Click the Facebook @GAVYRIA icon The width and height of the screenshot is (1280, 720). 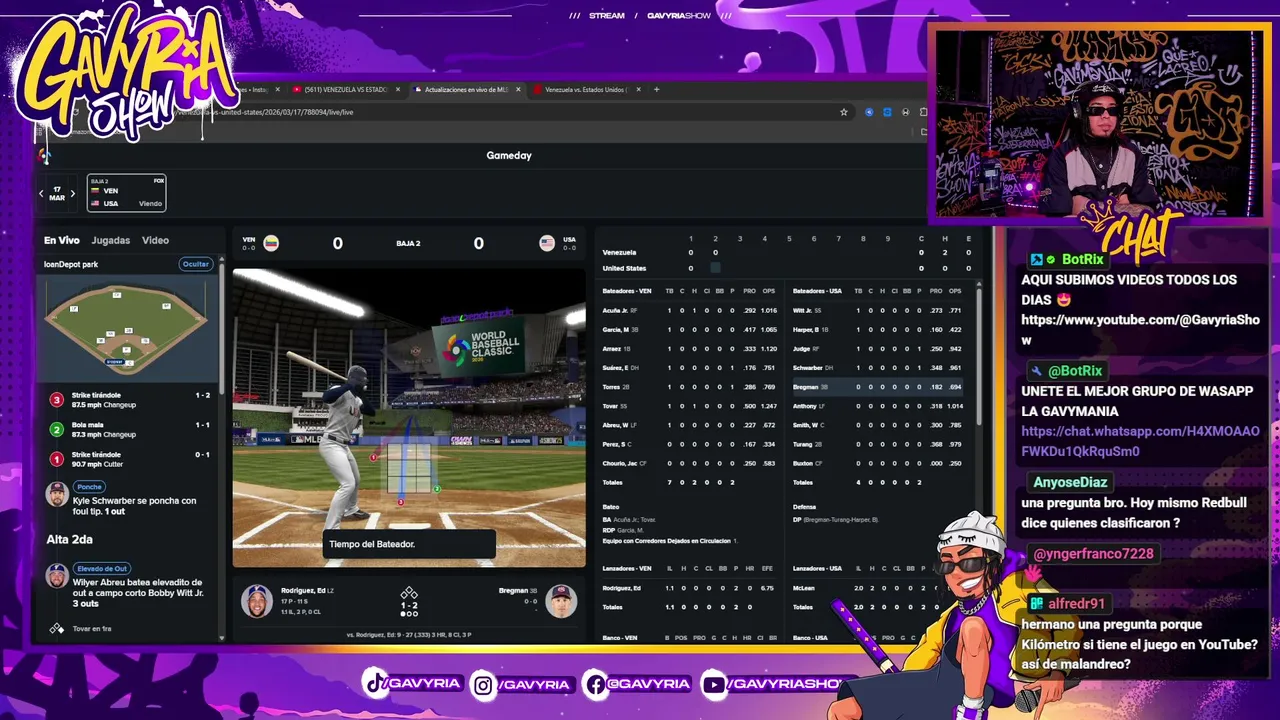(x=595, y=684)
